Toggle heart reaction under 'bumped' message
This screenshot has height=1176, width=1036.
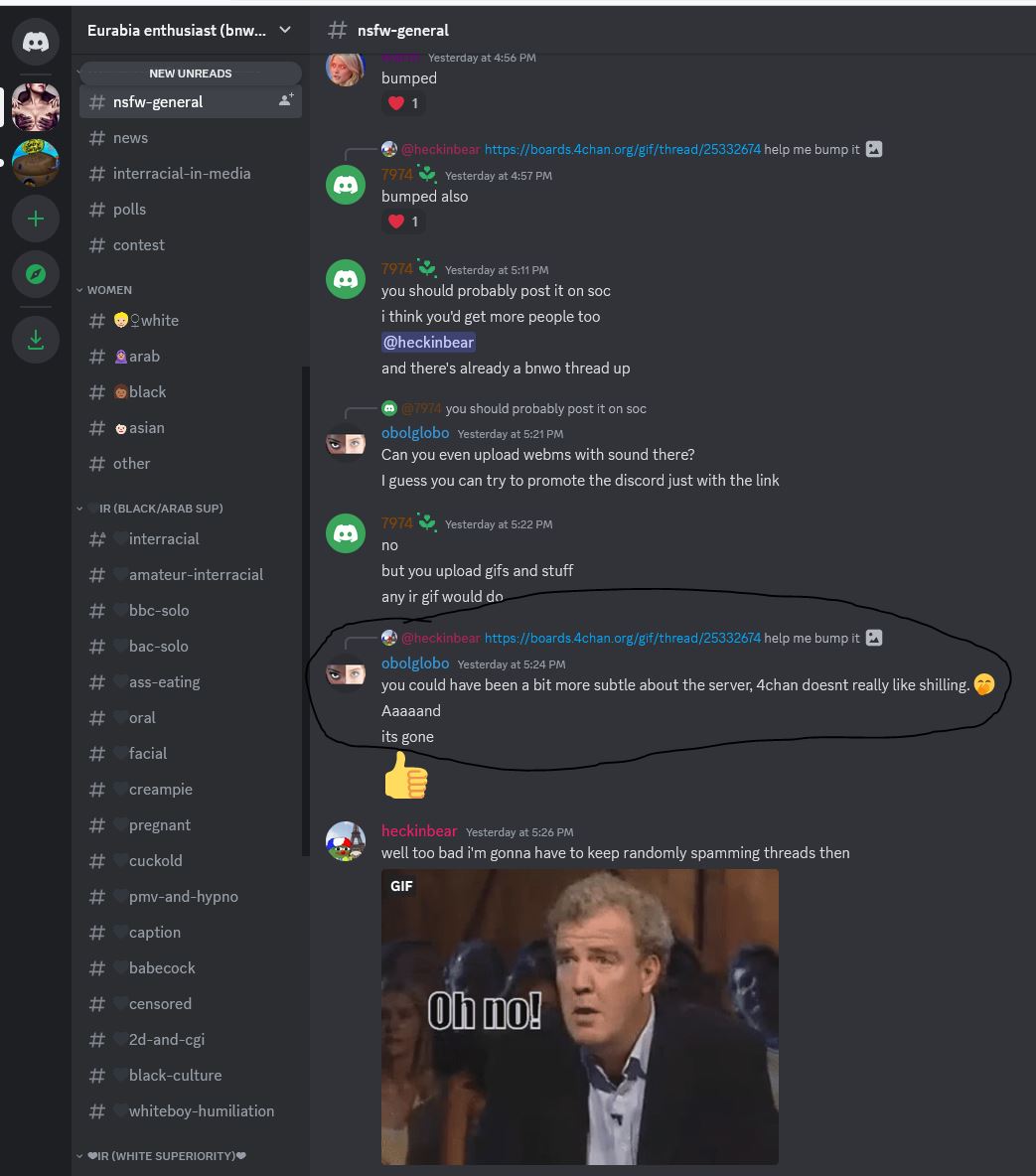[x=403, y=103]
